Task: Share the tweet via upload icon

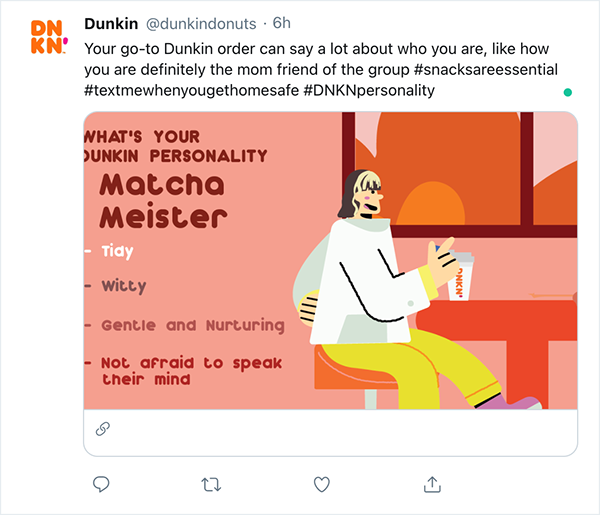Action: [432, 484]
